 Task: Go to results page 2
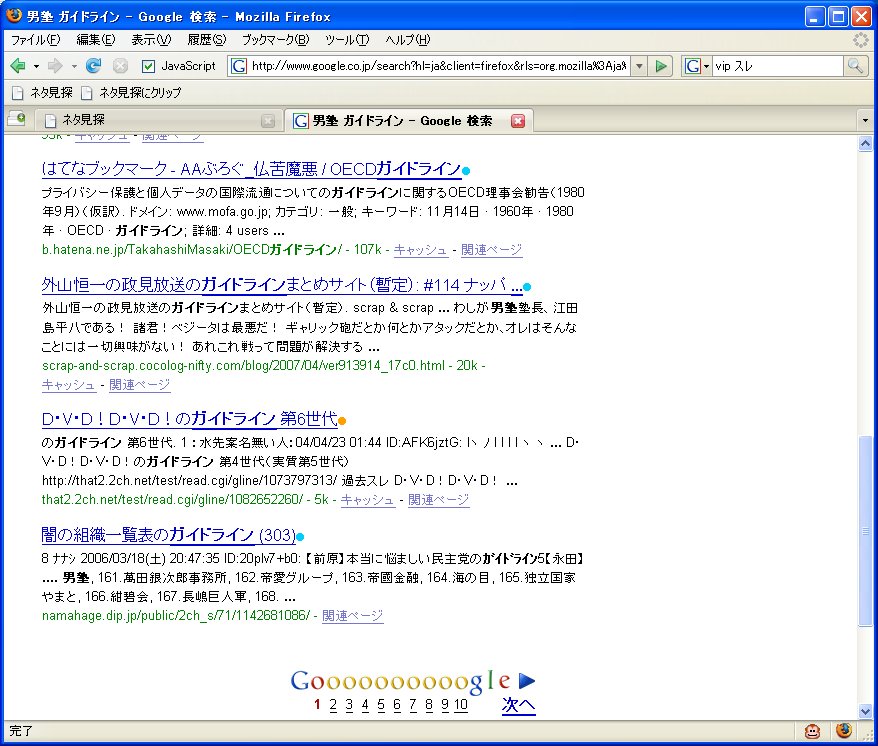(x=333, y=705)
